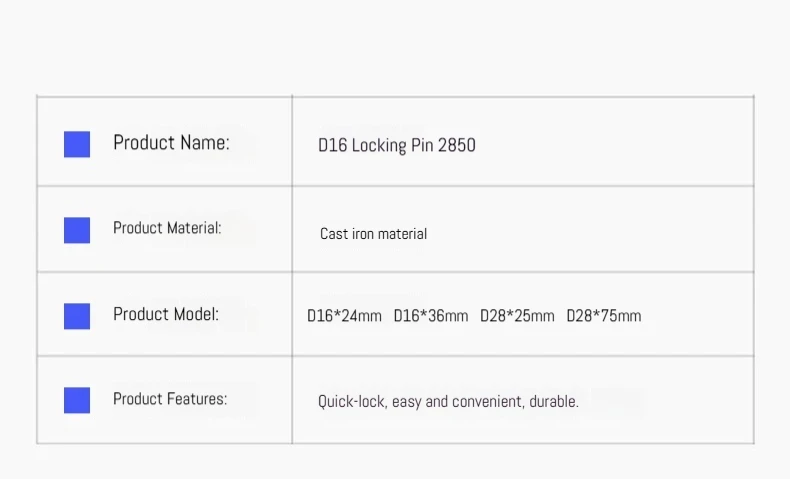Viewport: 790px width, 479px height.
Task: Choose the D28*25mm model size
Action: click(517, 316)
